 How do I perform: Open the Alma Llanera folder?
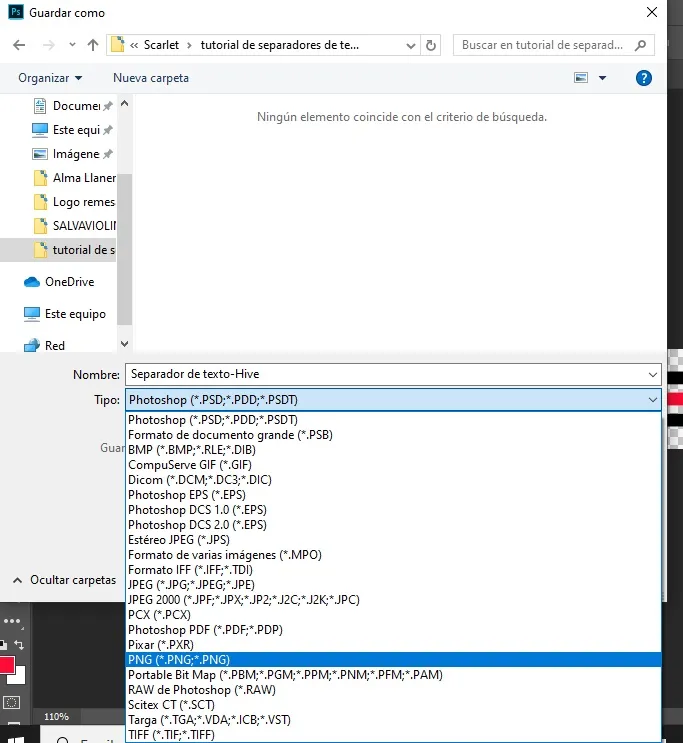click(74, 178)
